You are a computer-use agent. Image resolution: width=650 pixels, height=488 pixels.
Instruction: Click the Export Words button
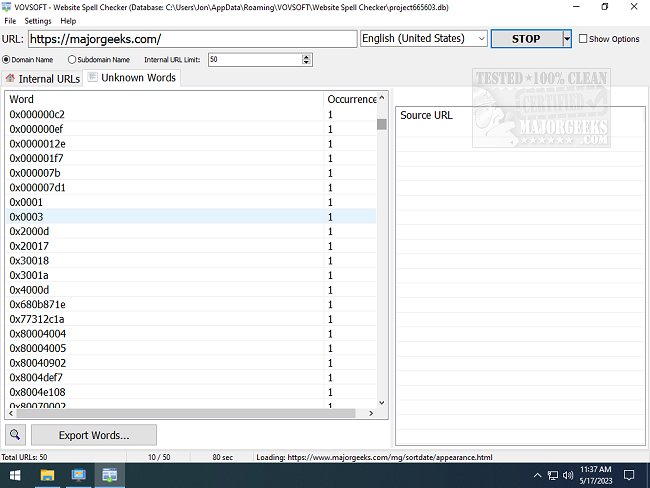point(94,435)
